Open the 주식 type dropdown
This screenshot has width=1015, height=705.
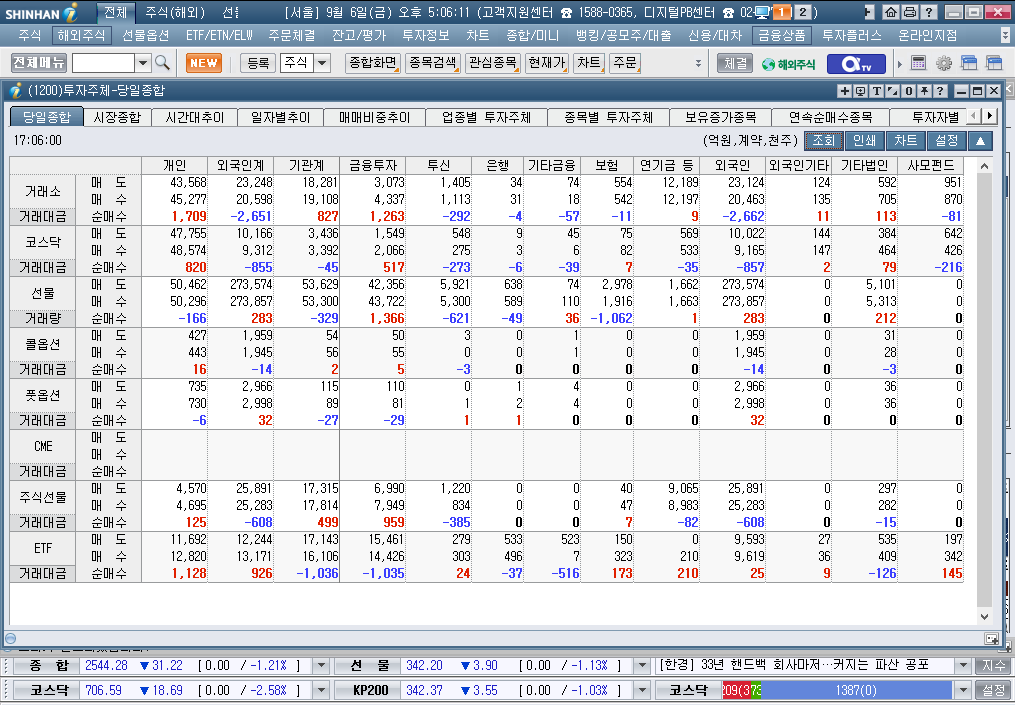click(322, 63)
